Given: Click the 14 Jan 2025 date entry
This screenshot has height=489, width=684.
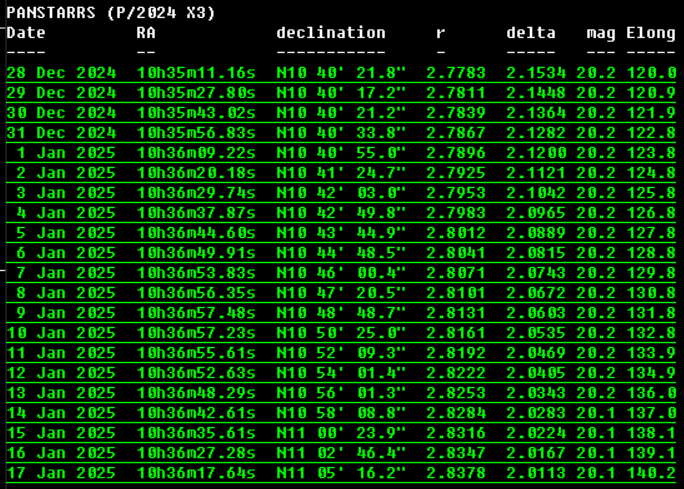Looking at the screenshot, I should coord(61,413).
